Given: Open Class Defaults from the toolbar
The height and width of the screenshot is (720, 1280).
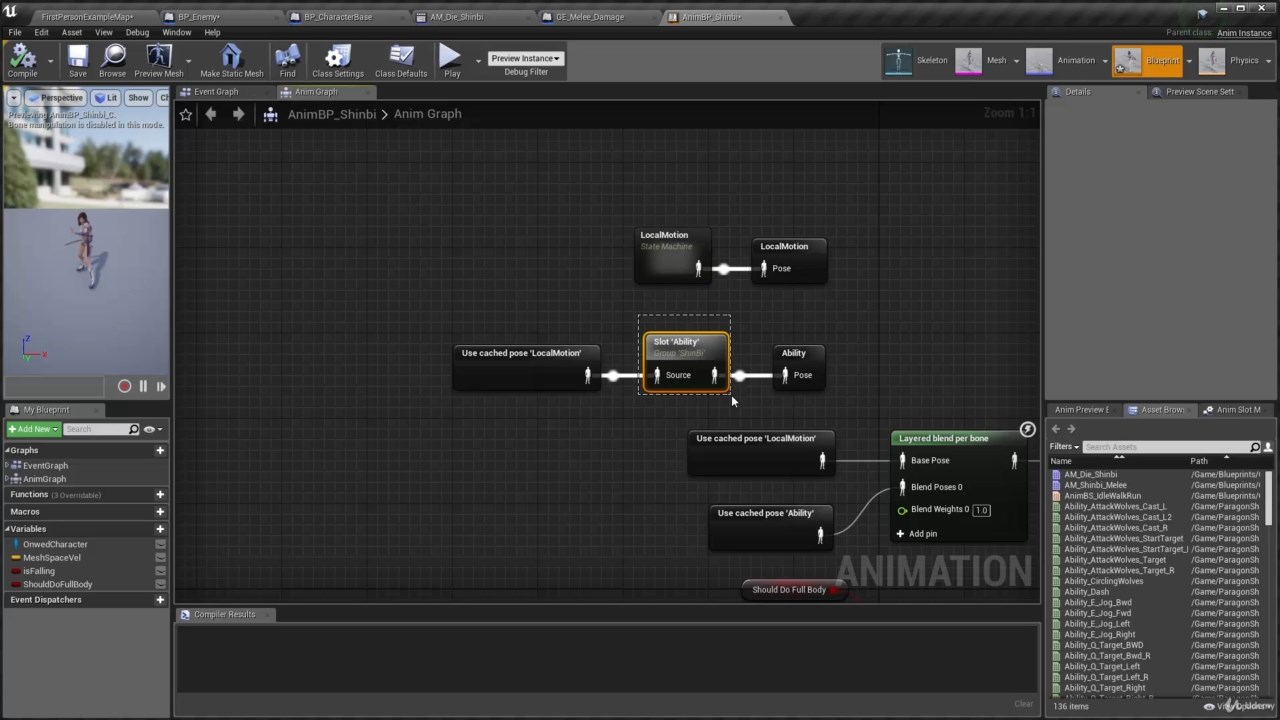Looking at the screenshot, I should 400,60.
